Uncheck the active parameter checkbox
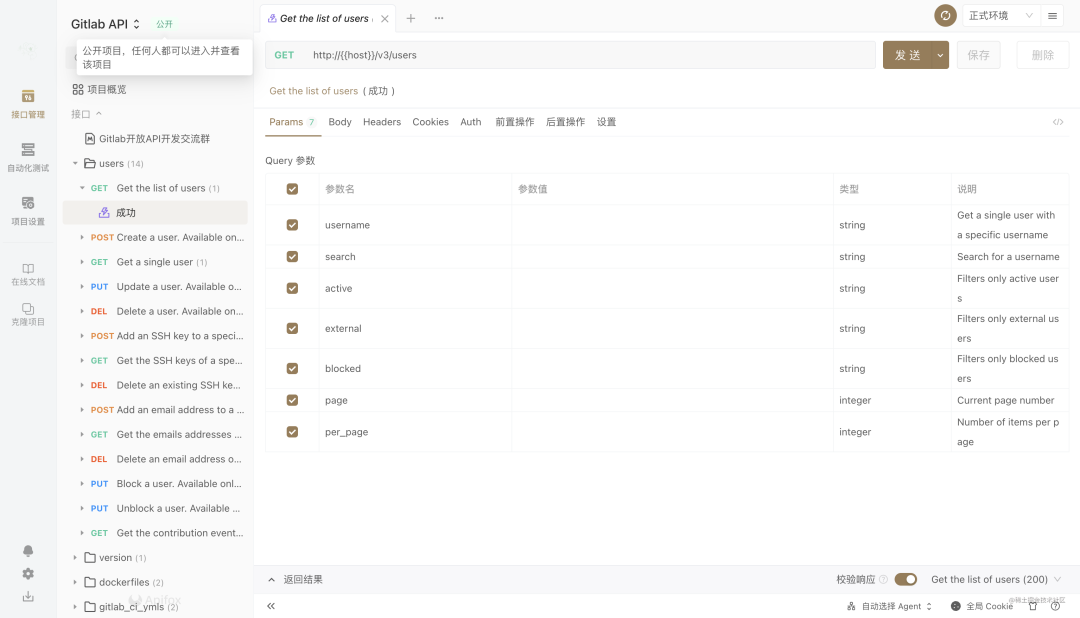The width and height of the screenshot is (1080, 618). click(x=292, y=288)
